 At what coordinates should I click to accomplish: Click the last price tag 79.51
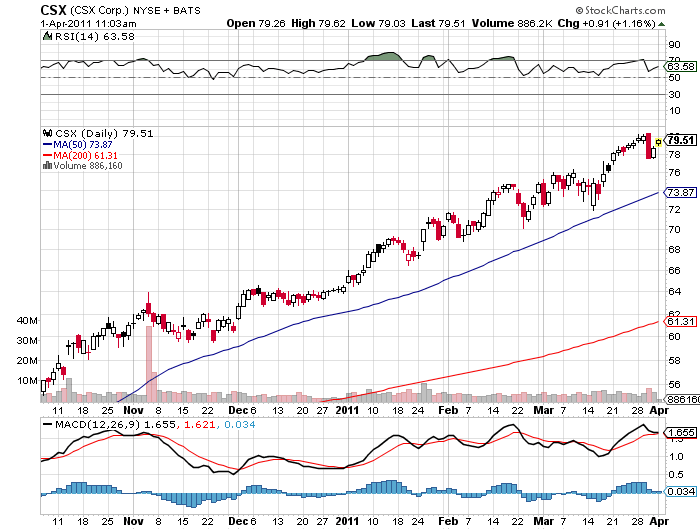click(680, 140)
